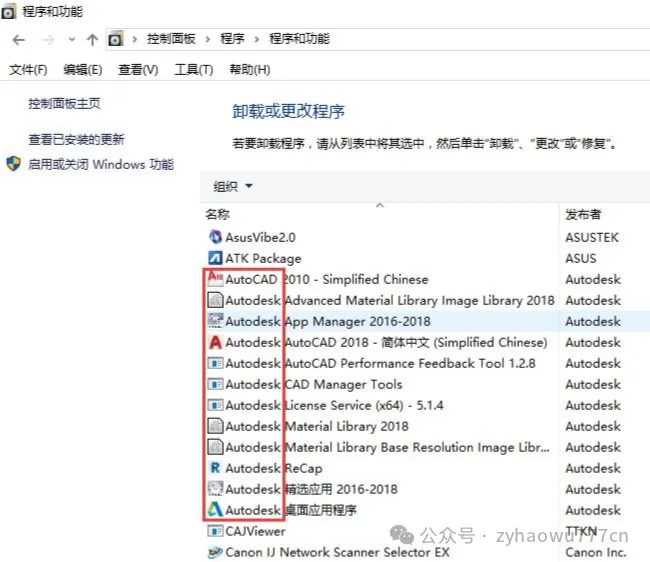The image size is (650, 562).
Task: Select AutoCAD Performance Feedback Tool 1.2.8 entry
Action: click(381, 363)
